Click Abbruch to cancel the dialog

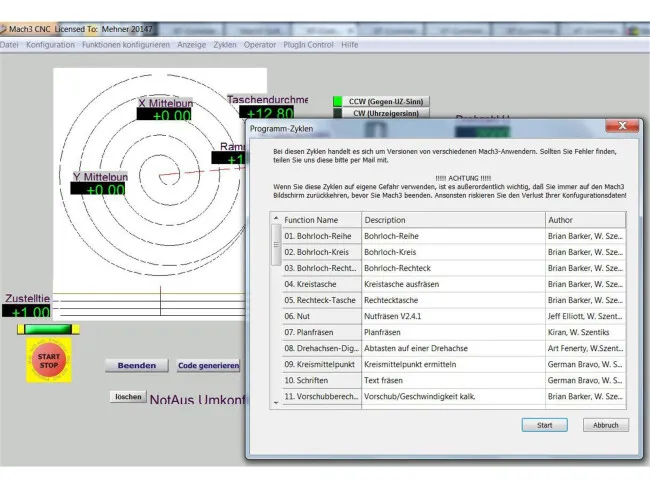606,425
